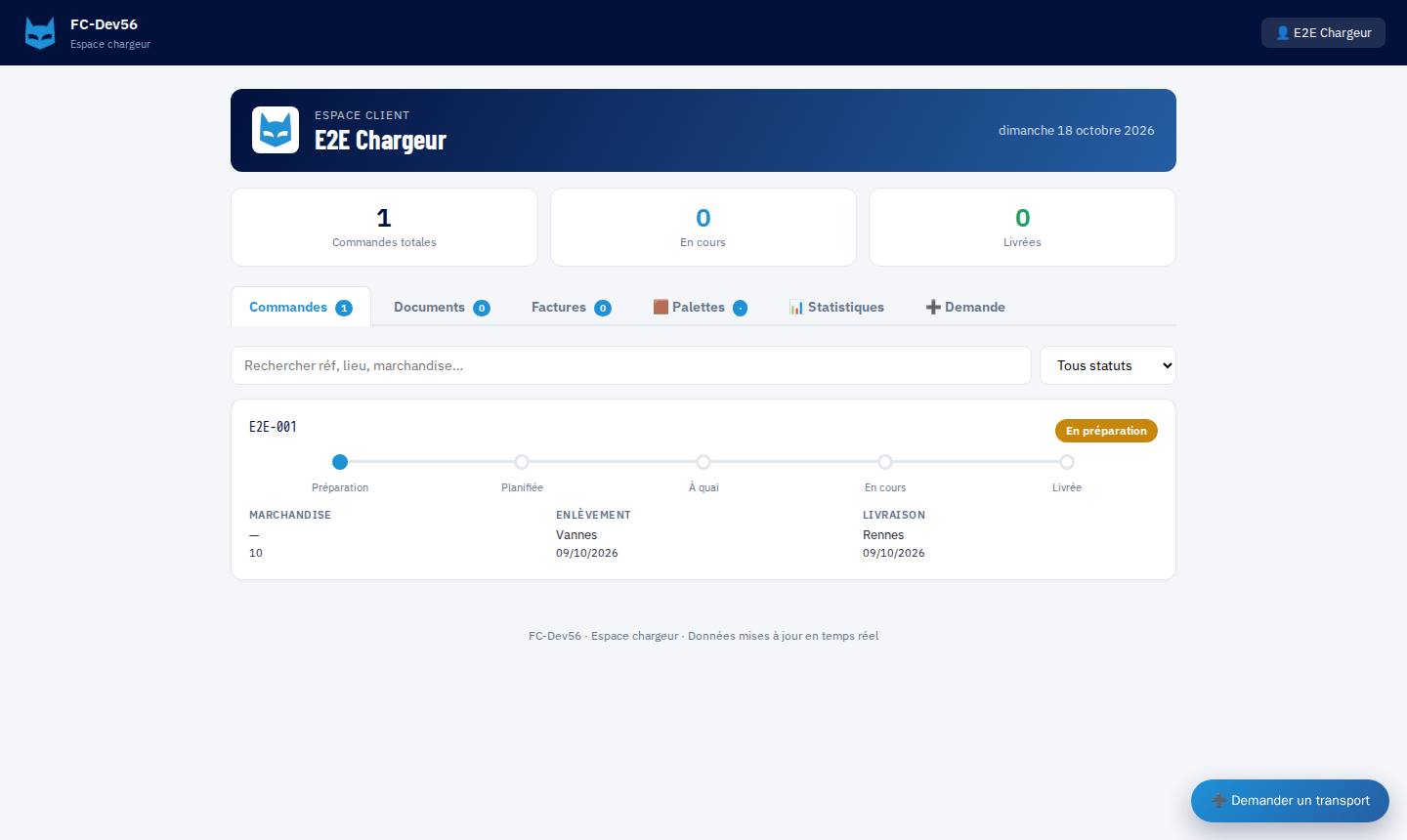Click the Livrées stat card
This screenshot has height=840, width=1407.
coord(1022,227)
